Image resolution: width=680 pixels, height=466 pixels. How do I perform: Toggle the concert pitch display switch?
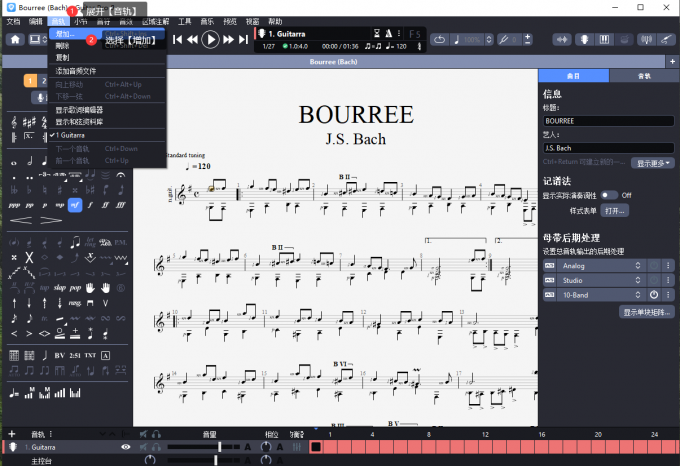[608, 195]
